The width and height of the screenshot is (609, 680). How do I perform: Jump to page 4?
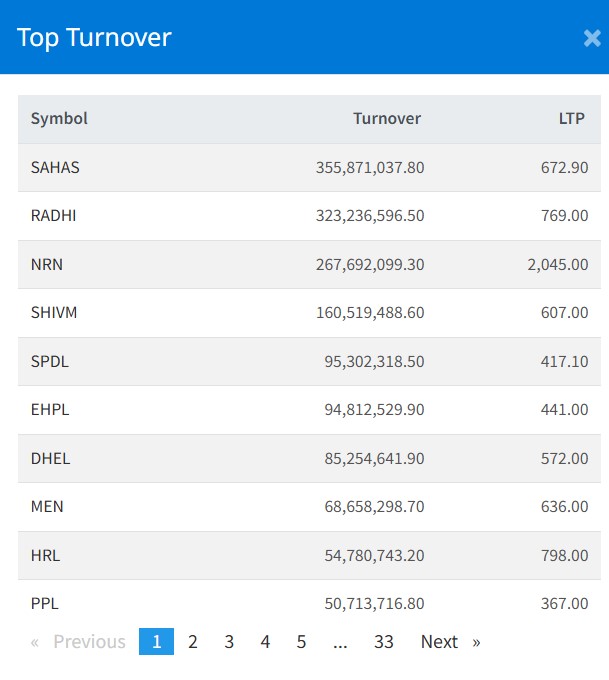click(265, 642)
